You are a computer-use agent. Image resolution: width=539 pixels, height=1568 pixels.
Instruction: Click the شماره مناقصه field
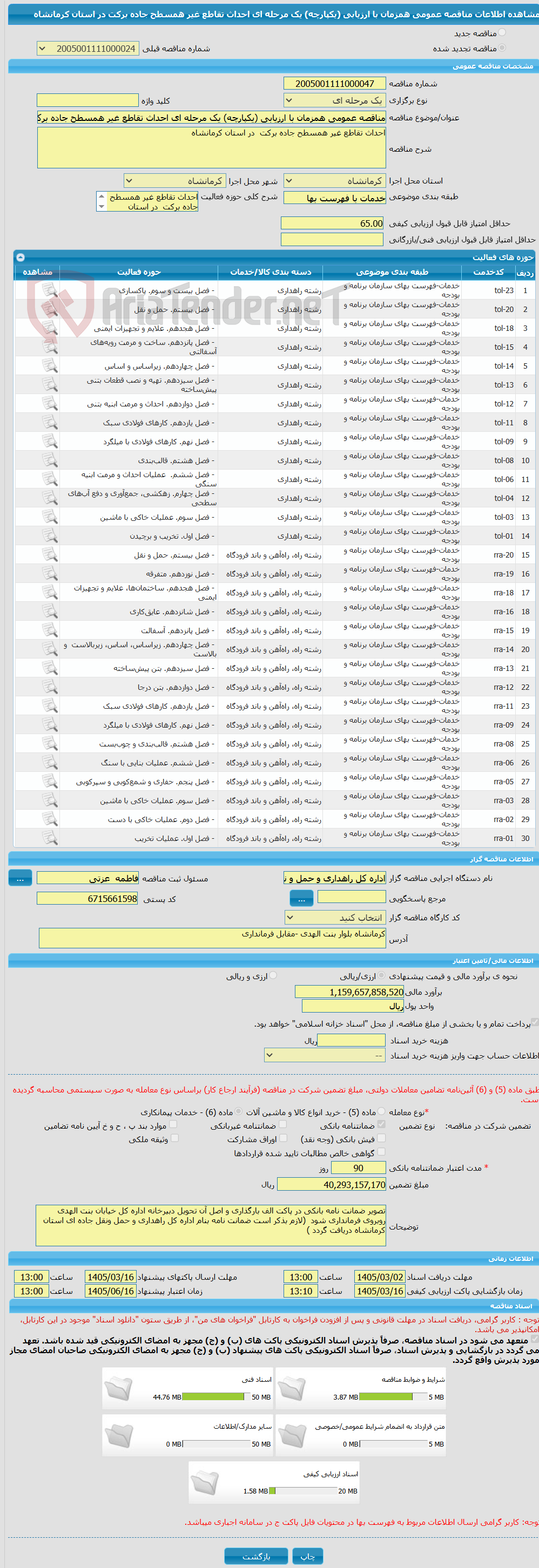click(334, 83)
